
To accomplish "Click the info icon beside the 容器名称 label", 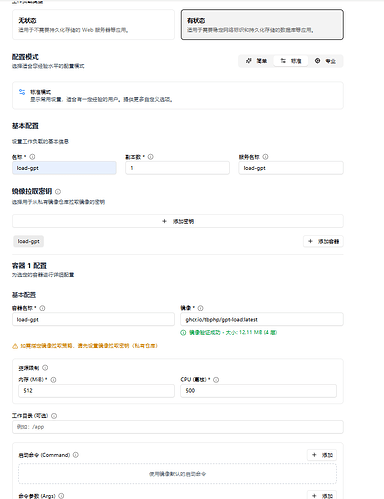I will pyautogui.click(x=42, y=308).
